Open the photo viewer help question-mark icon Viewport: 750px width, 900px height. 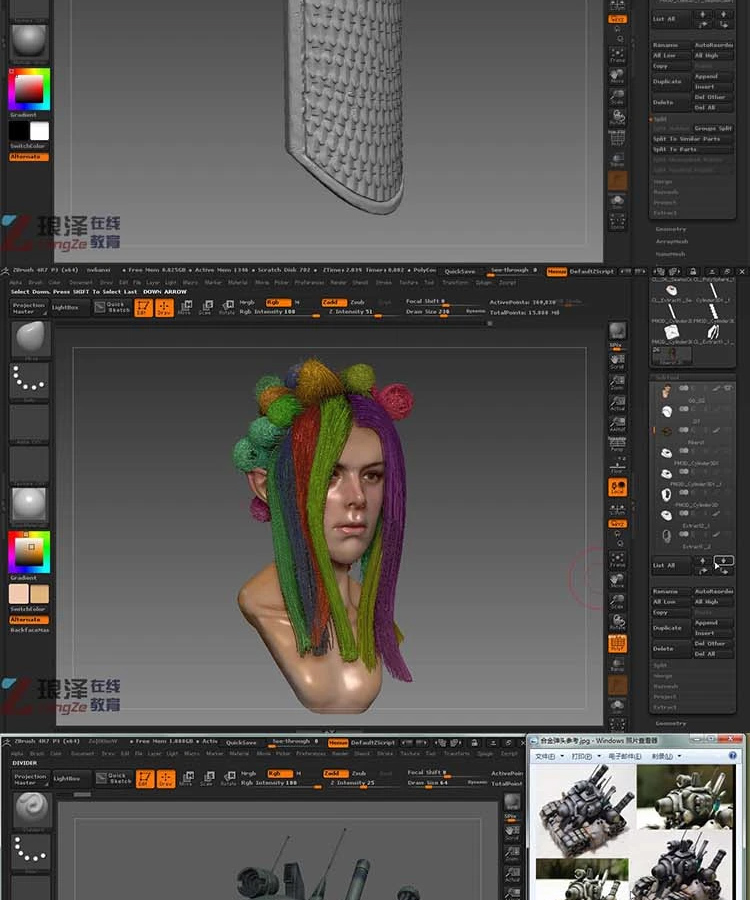(733, 756)
